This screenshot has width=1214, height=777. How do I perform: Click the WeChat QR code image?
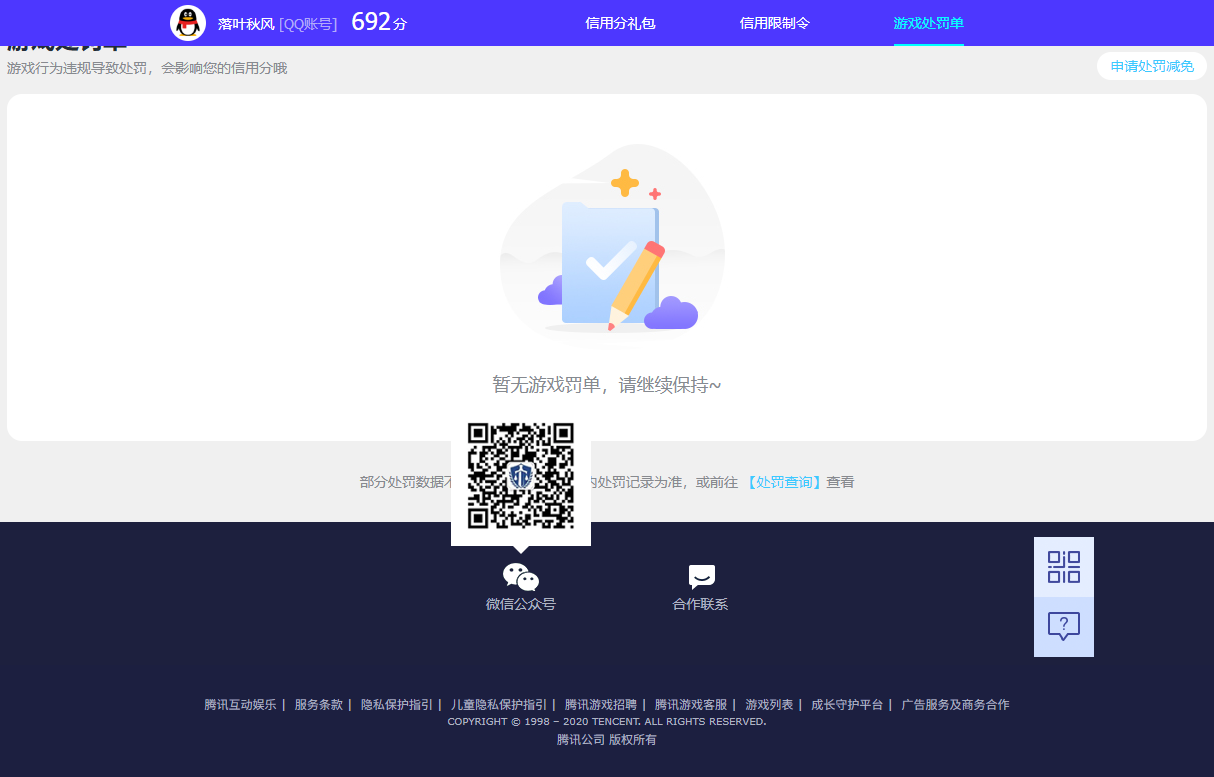521,476
